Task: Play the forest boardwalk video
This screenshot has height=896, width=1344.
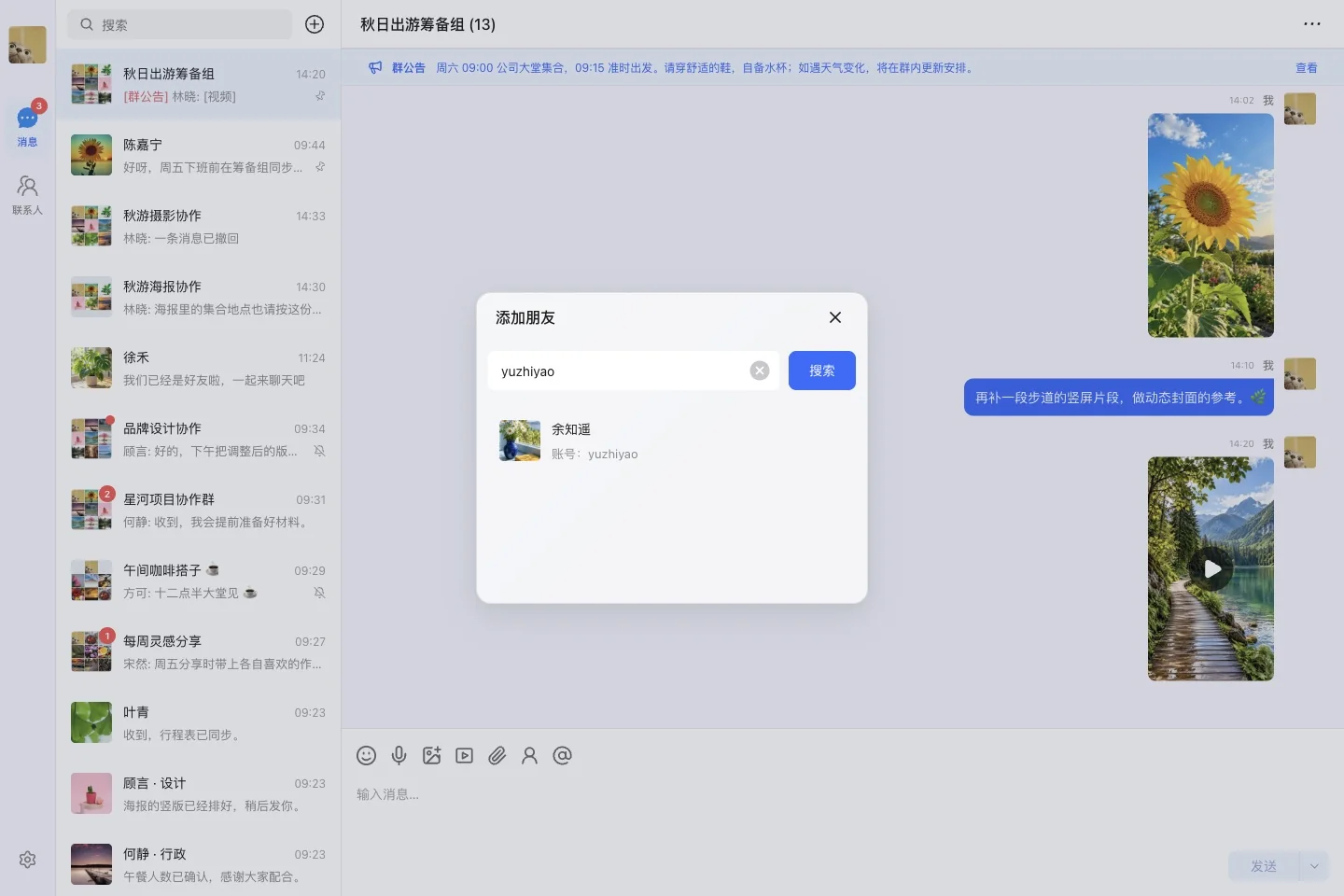Action: [1211, 568]
